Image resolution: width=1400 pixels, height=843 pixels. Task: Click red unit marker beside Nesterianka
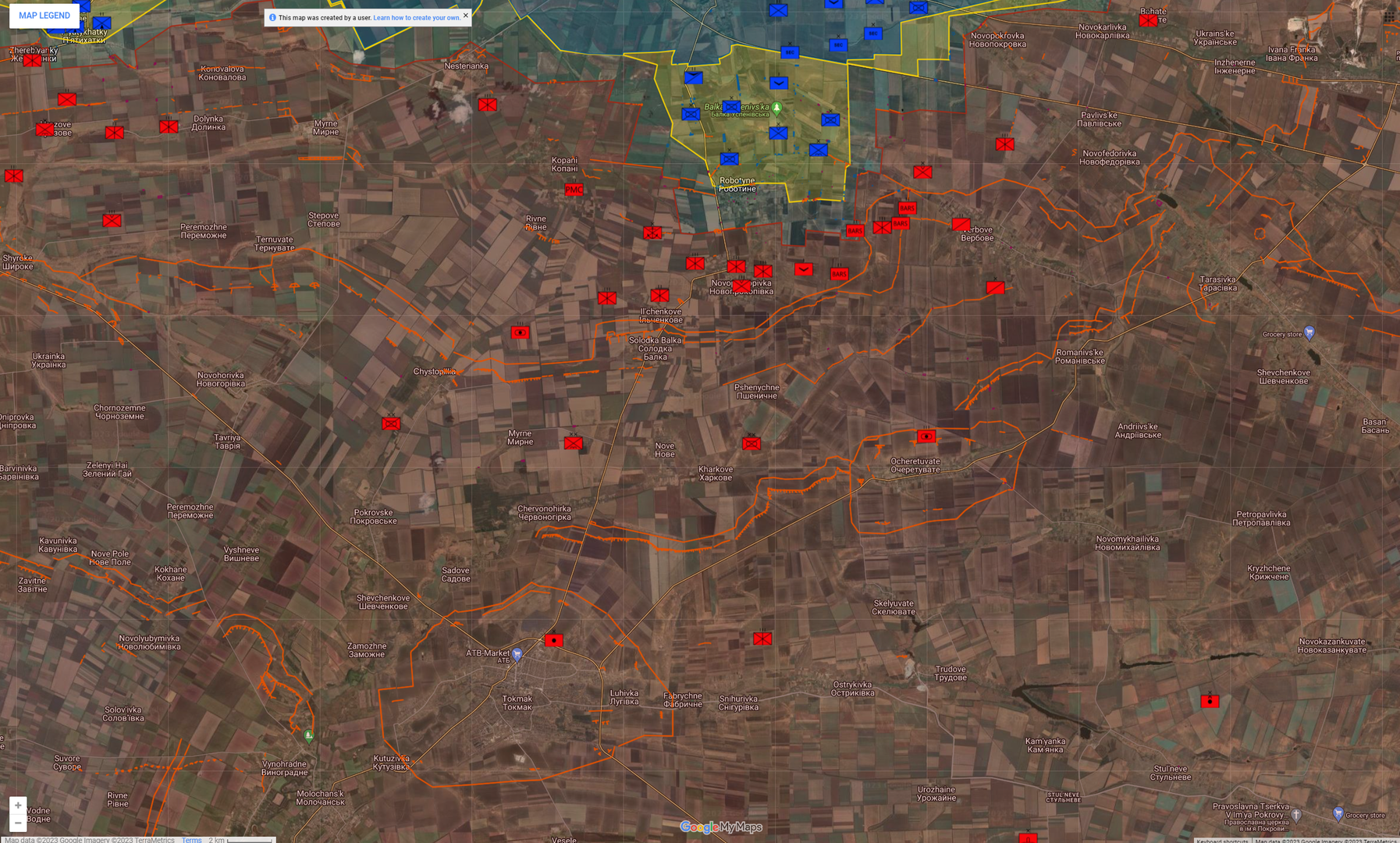click(488, 105)
